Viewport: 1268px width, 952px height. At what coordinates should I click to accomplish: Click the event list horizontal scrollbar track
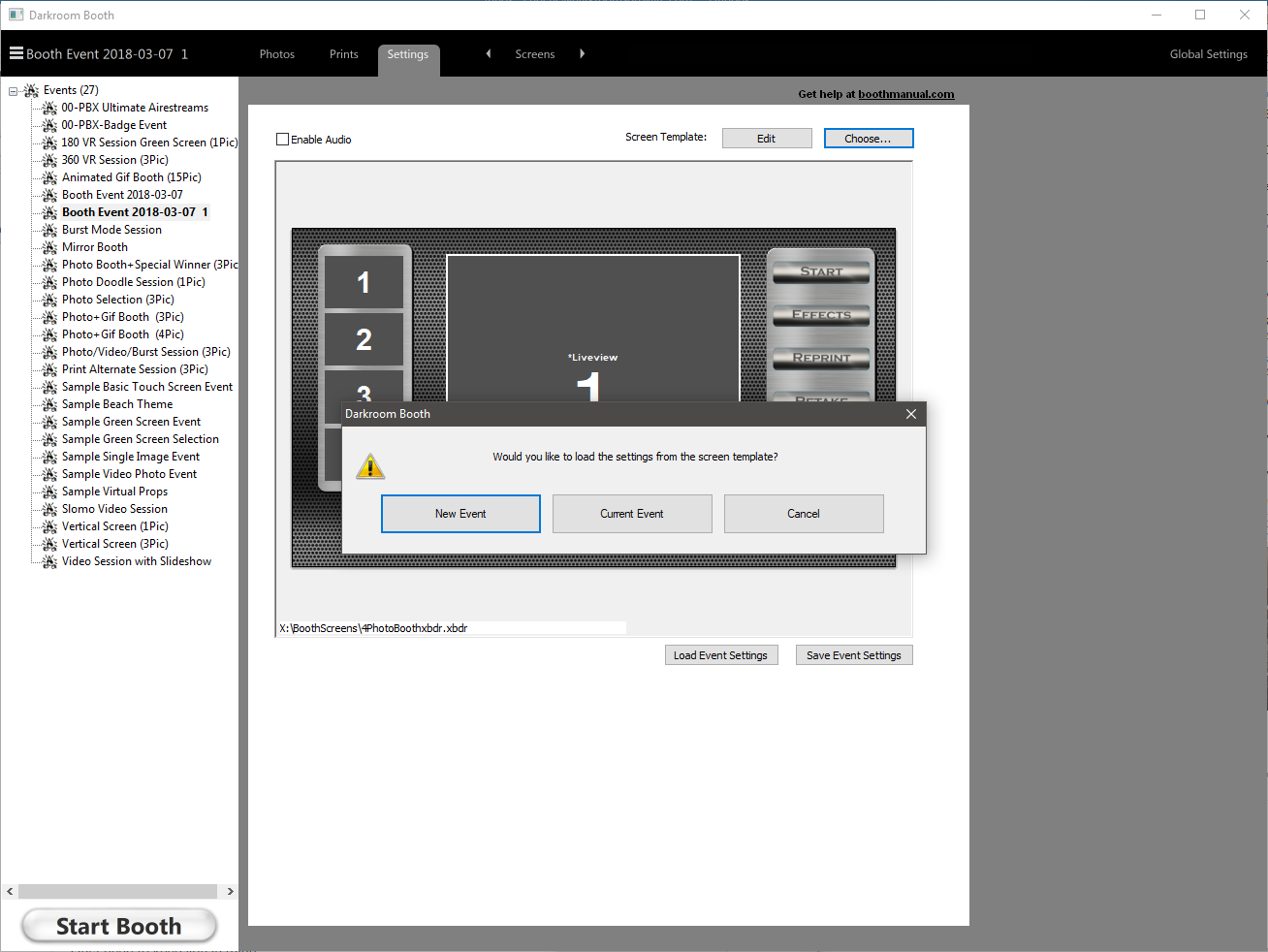pos(118,891)
